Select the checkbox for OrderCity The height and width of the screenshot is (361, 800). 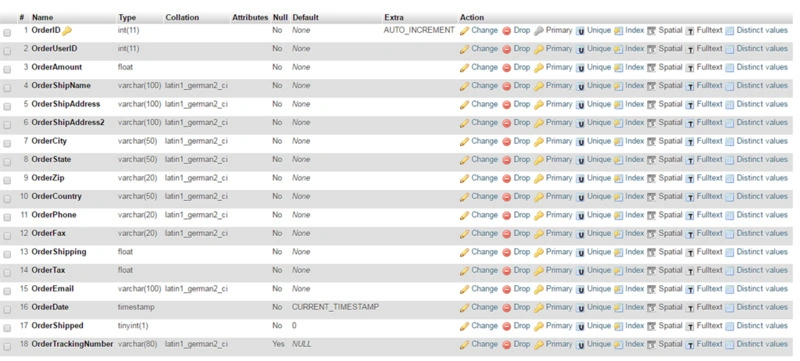click(x=7, y=143)
